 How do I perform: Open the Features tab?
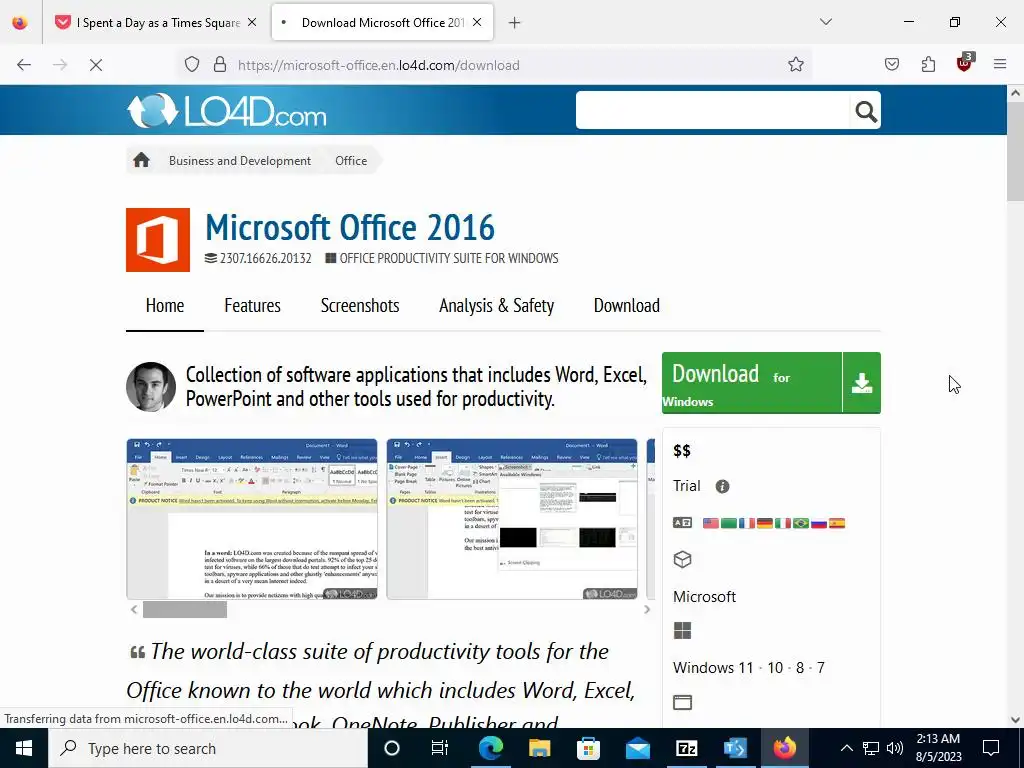click(x=253, y=306)
